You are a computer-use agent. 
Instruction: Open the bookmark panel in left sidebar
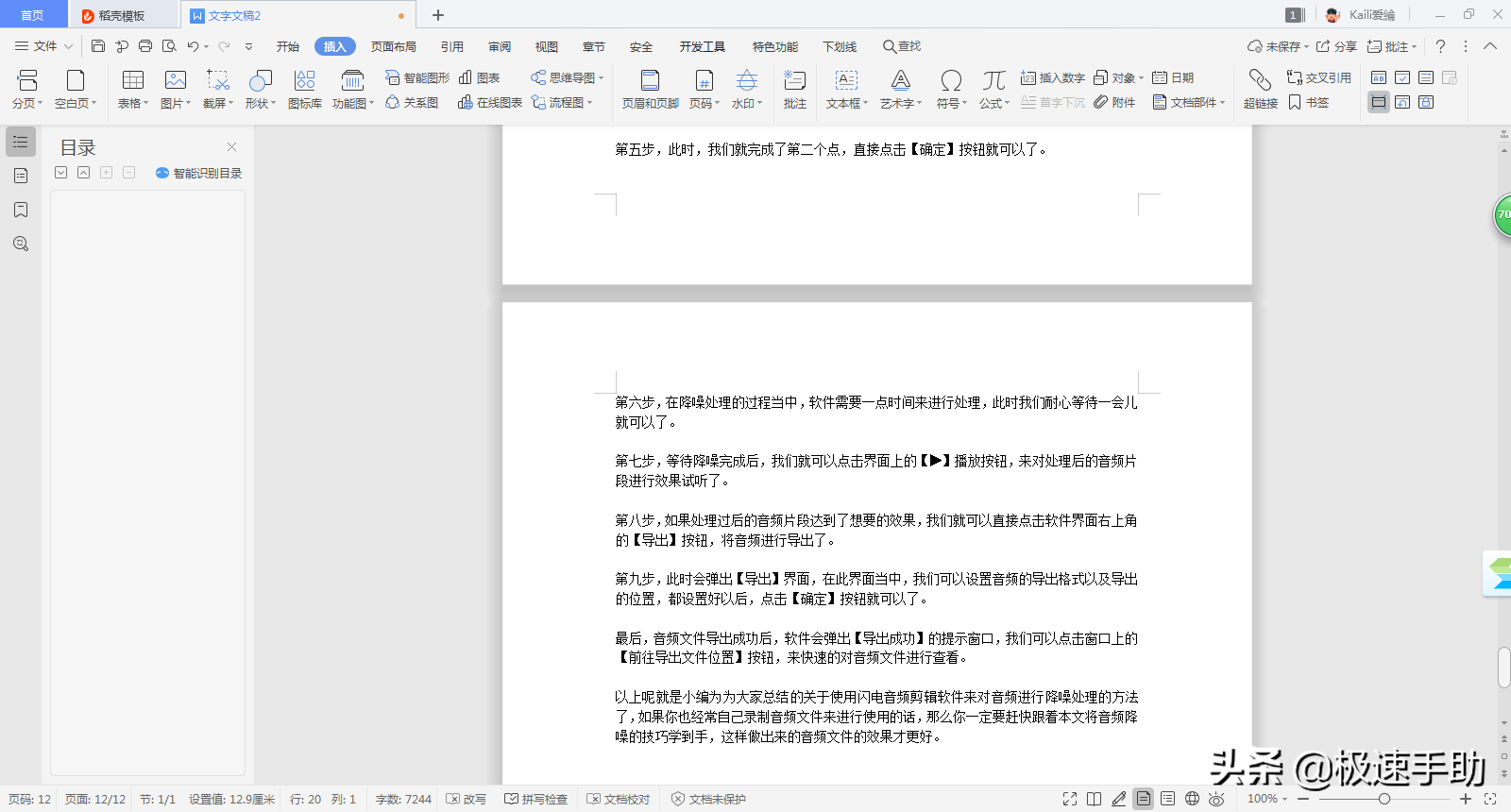click(21, 210)
